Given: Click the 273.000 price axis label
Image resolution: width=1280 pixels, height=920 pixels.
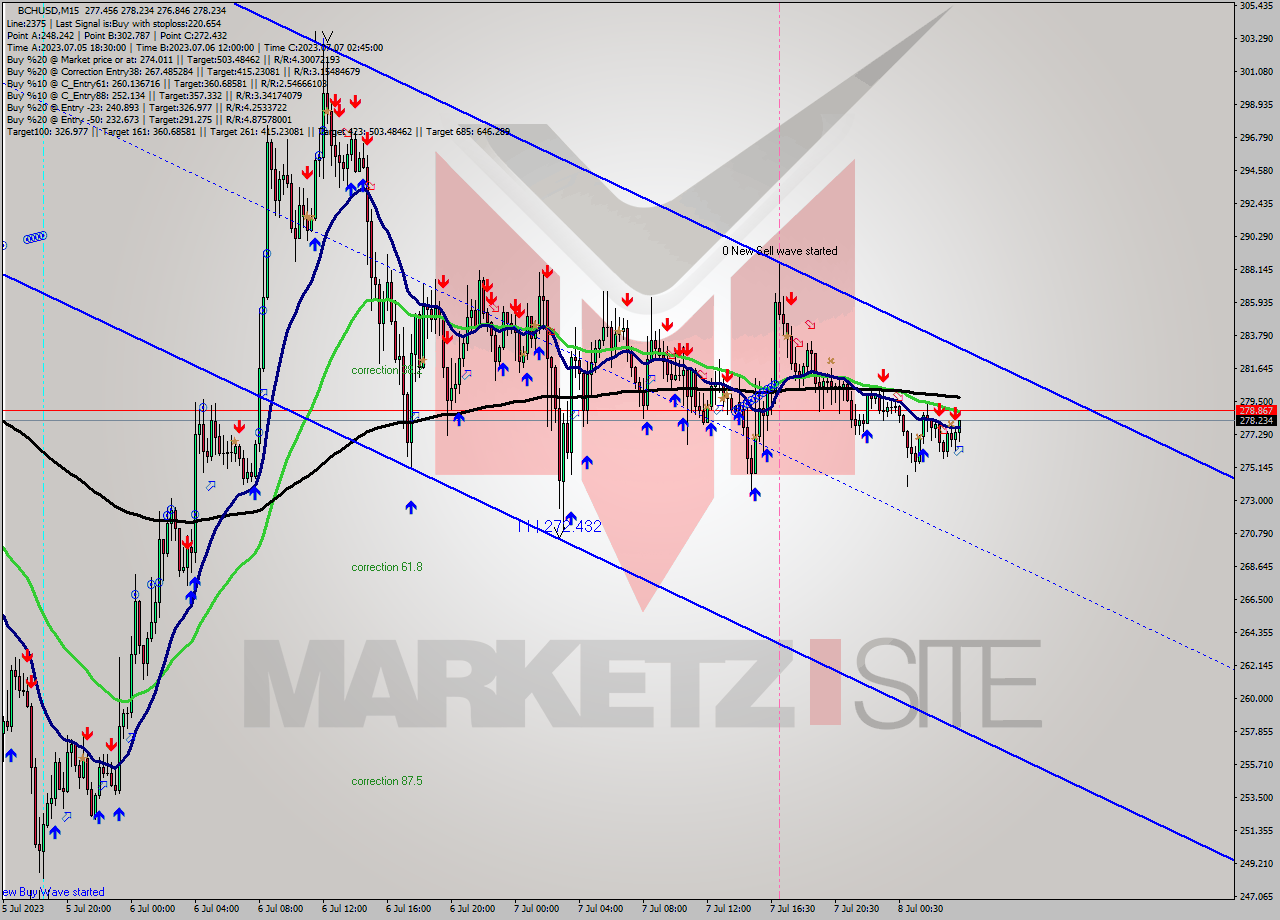Looking at the screenshot, I should tap(1256, 501).
